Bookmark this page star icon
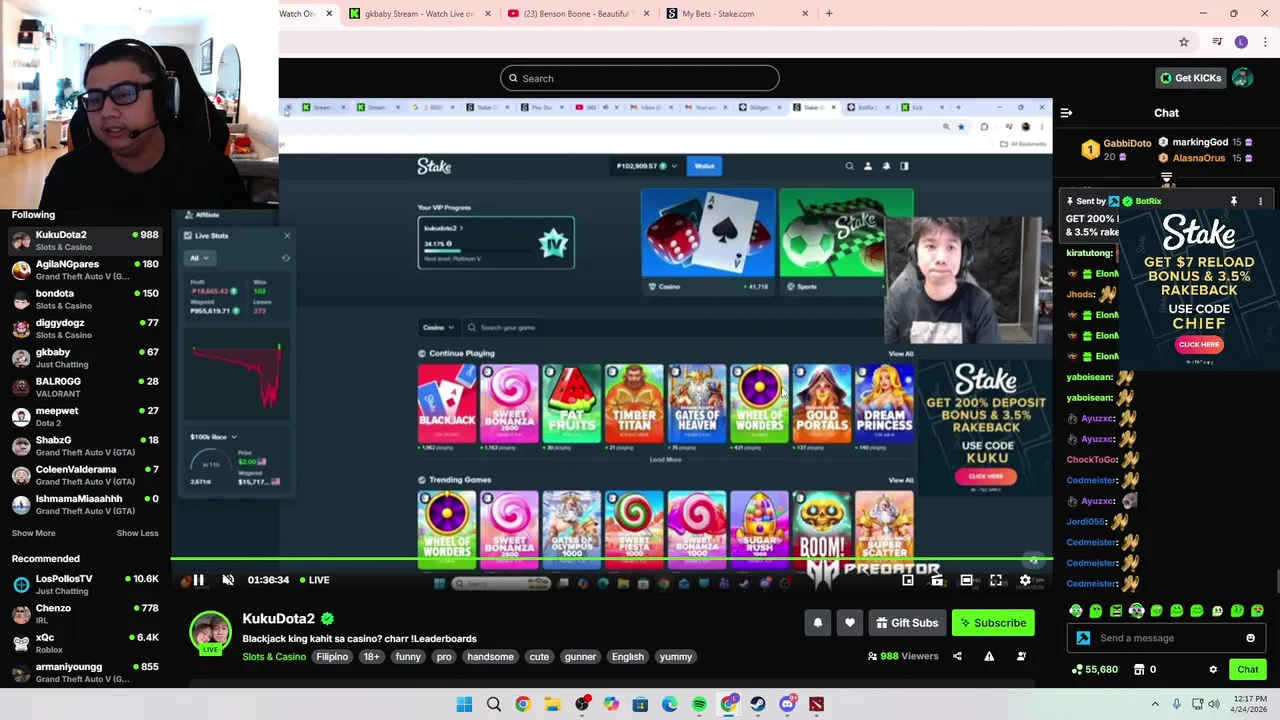1280x720 pixels. 1184,42
